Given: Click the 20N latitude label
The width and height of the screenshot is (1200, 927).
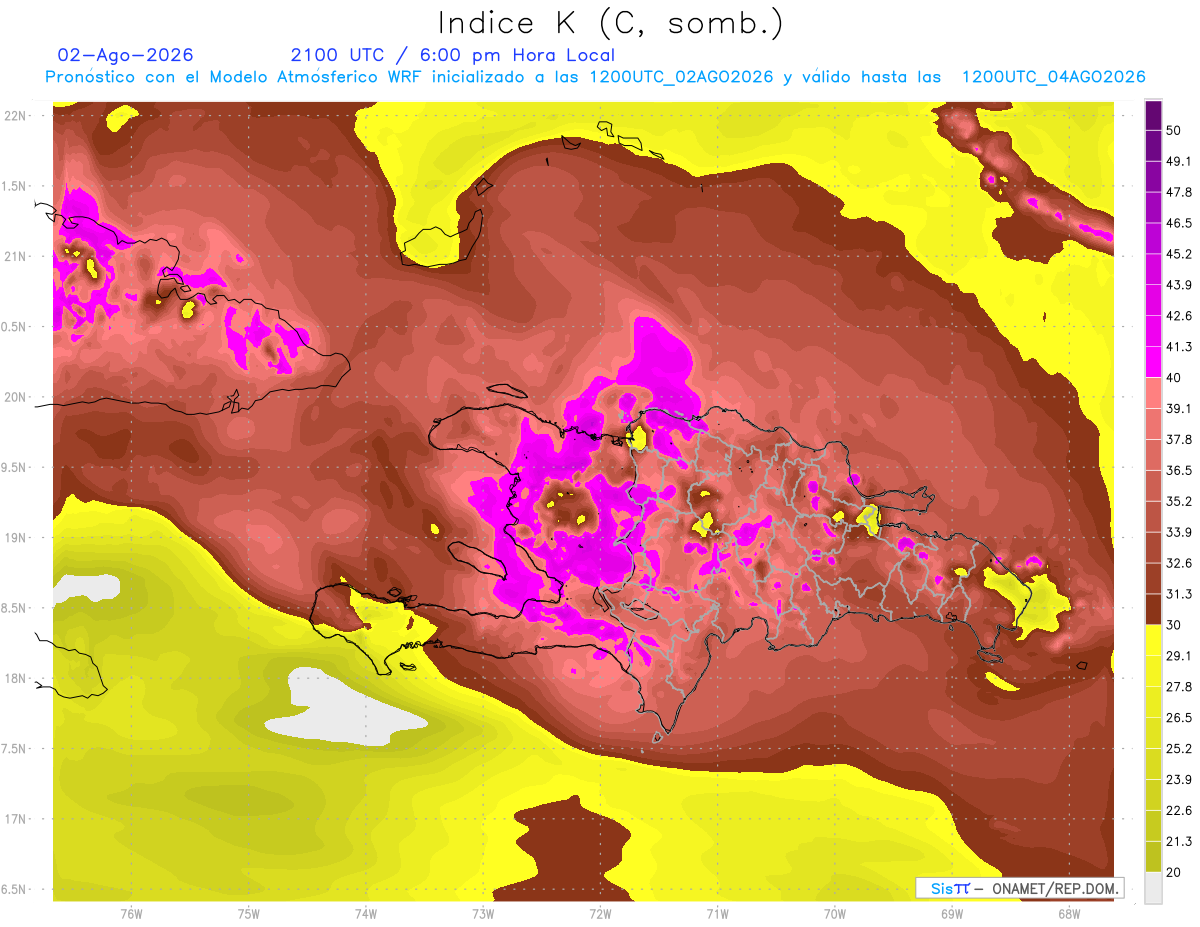Looking at the screenshot, I should point(15,397).
